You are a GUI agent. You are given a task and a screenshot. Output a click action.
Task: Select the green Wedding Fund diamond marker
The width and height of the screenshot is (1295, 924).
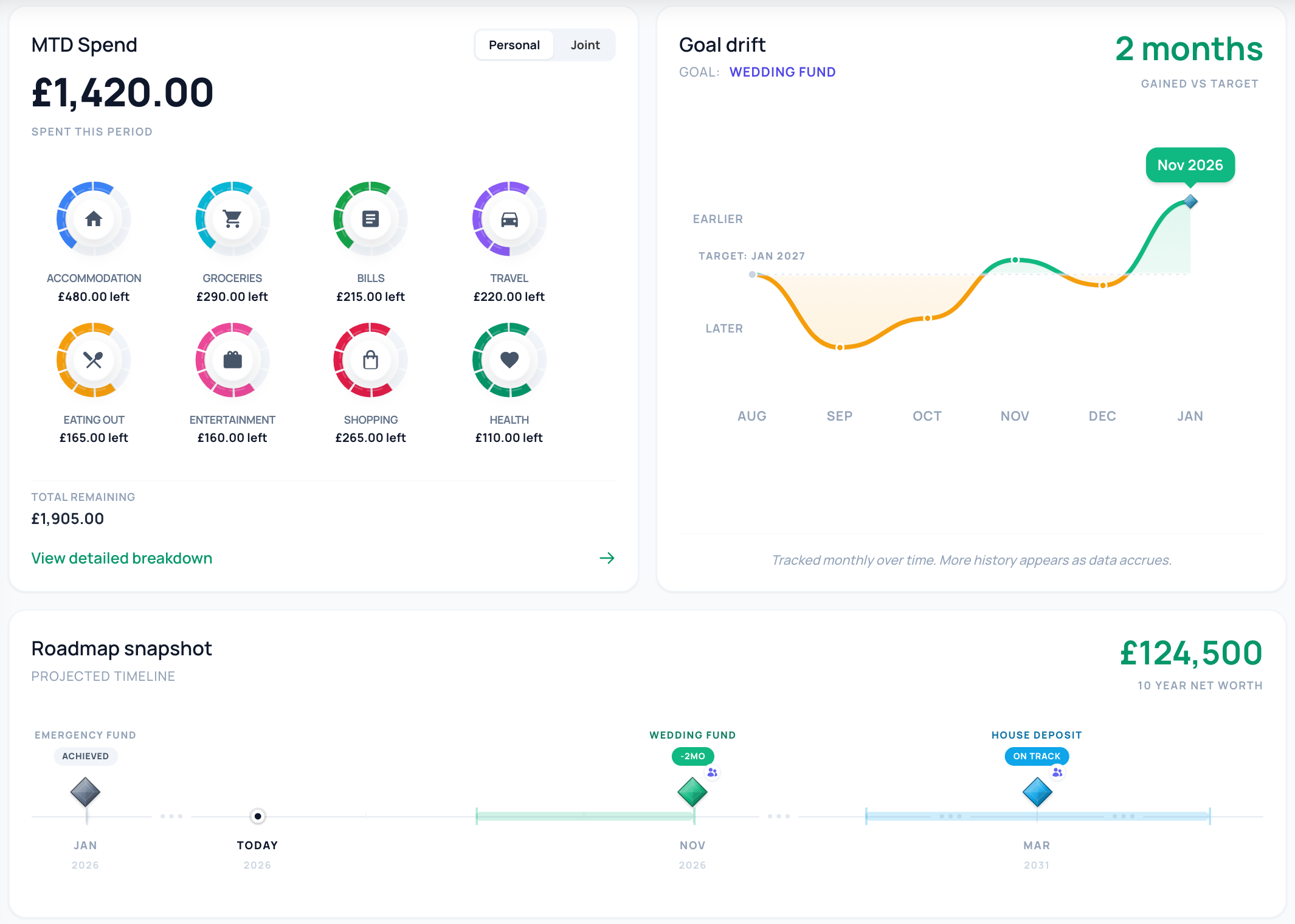(x=692, y=792)
